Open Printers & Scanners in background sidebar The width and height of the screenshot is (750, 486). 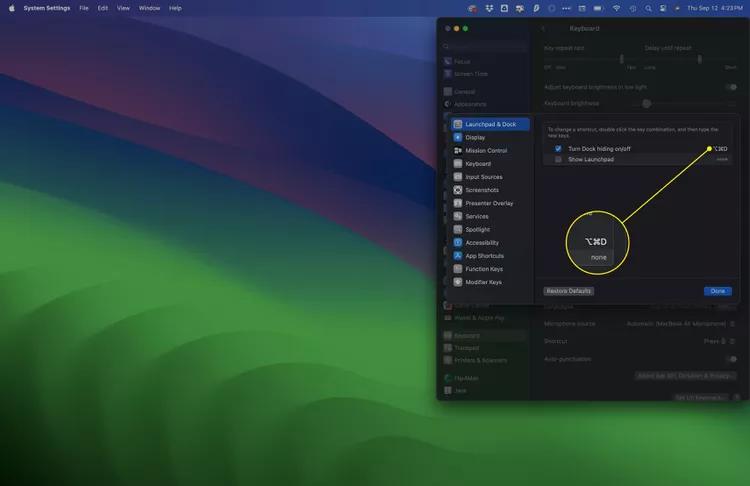point(480,360)
